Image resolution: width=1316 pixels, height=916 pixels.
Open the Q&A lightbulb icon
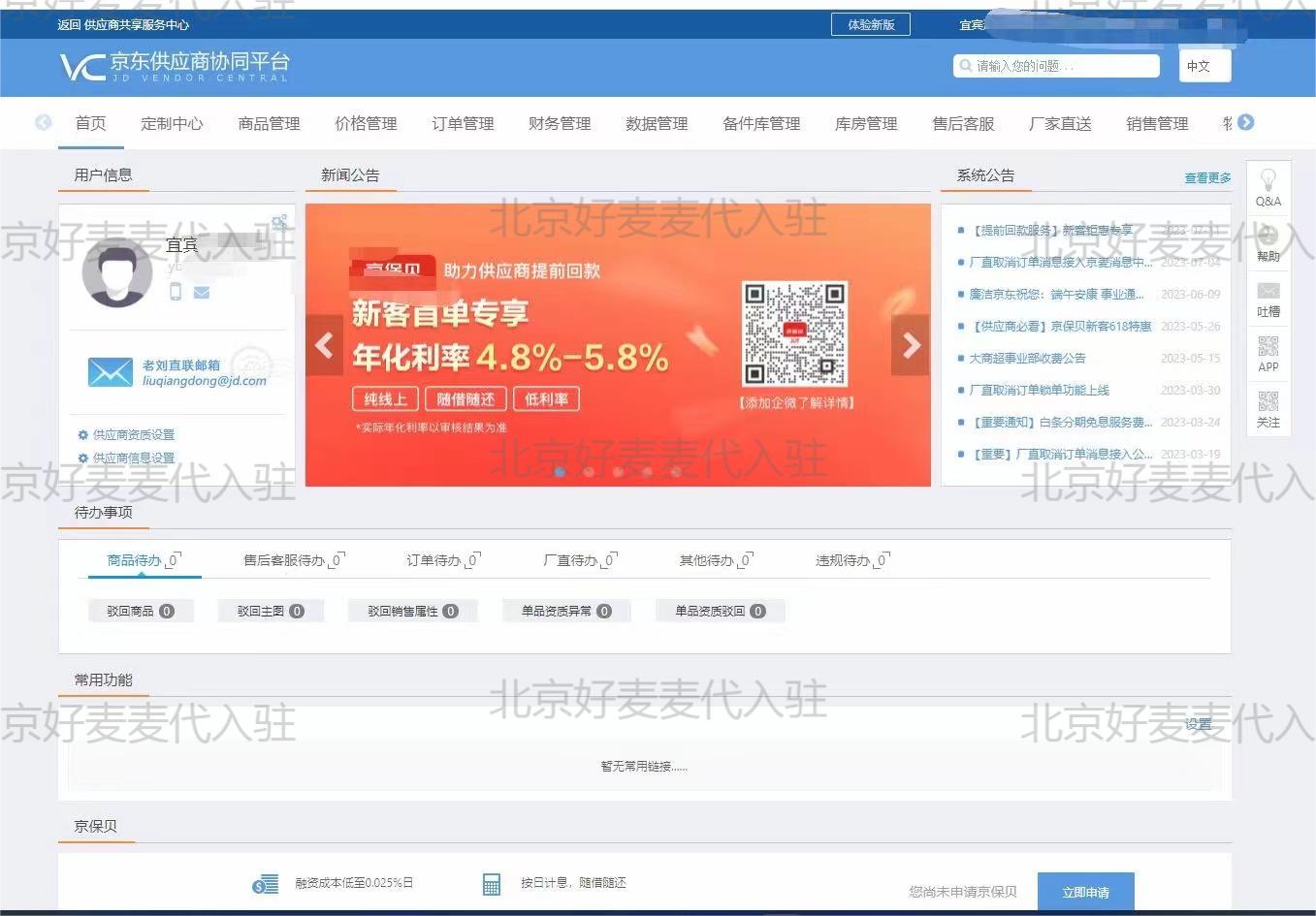point(1268,180)
